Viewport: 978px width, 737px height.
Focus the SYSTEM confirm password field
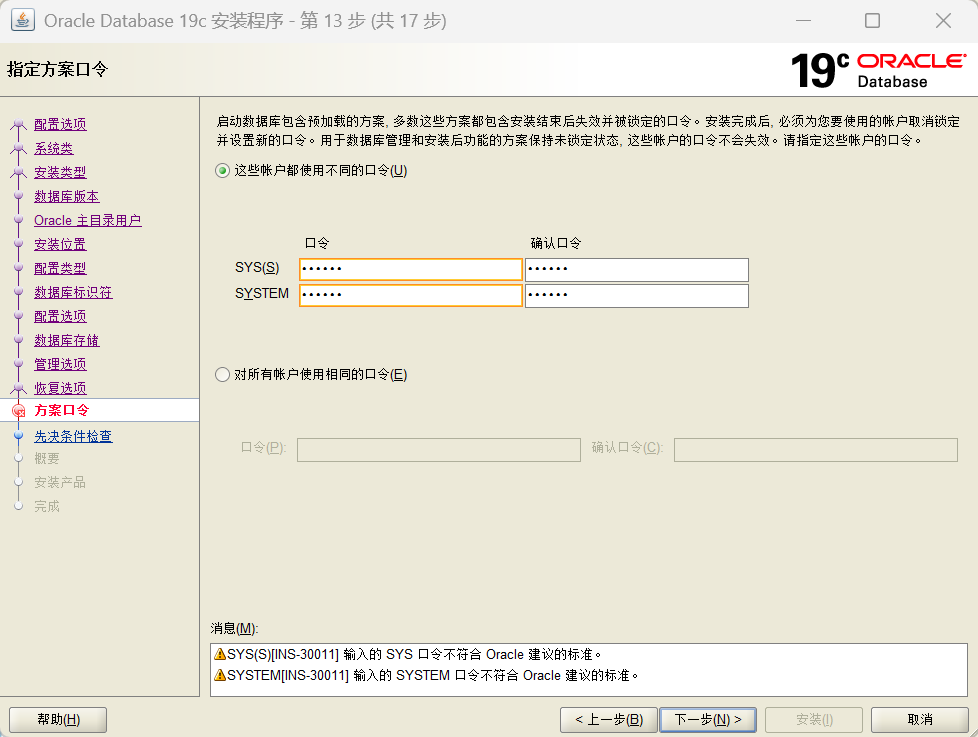(636, 296)
